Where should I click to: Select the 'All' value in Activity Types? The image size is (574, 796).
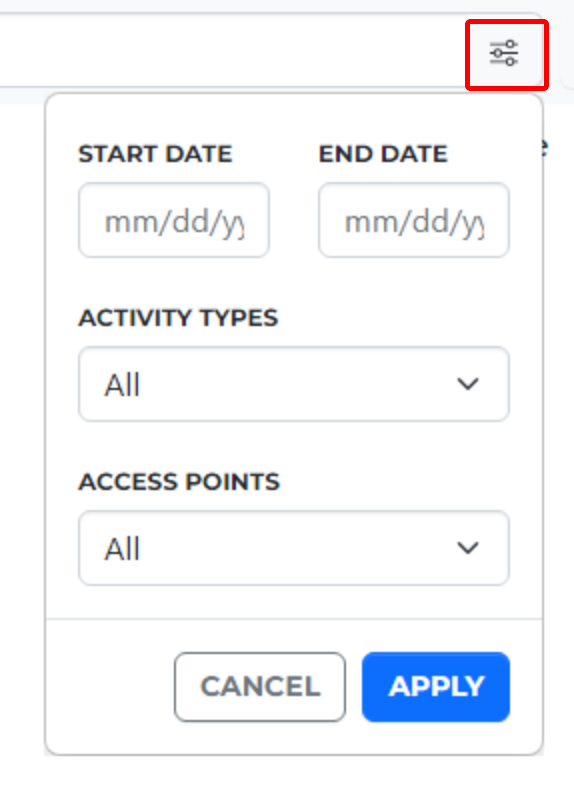[122, 385]
